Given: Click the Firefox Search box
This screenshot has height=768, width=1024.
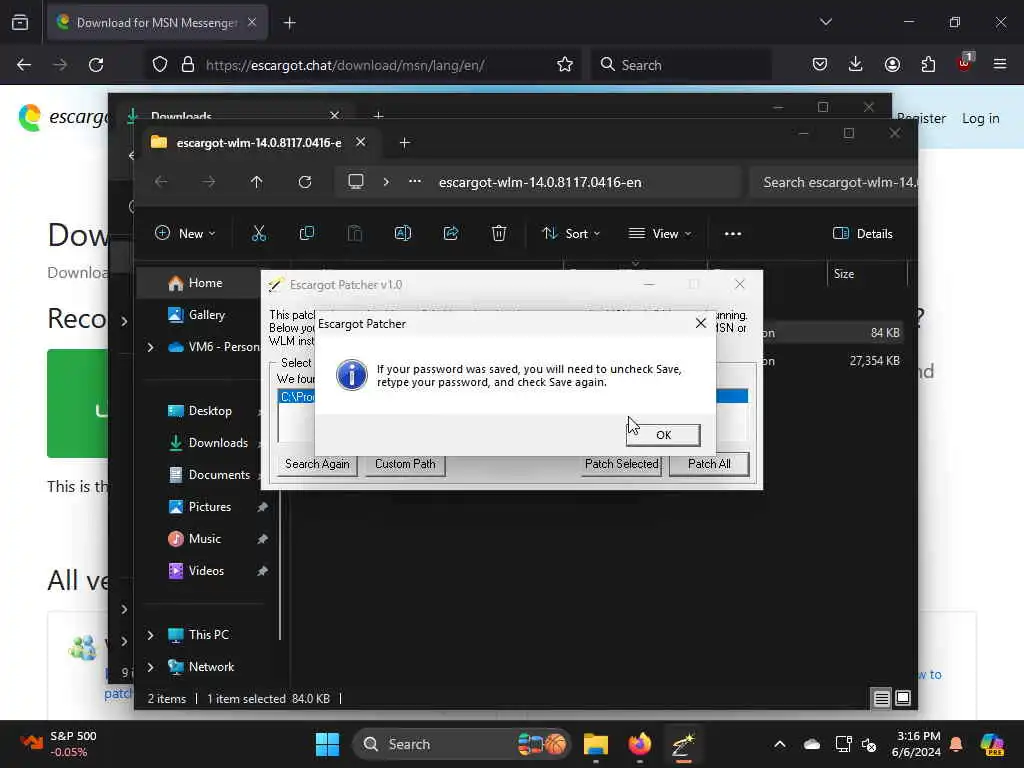Looking at the screenshot, I should pos(681,65).
